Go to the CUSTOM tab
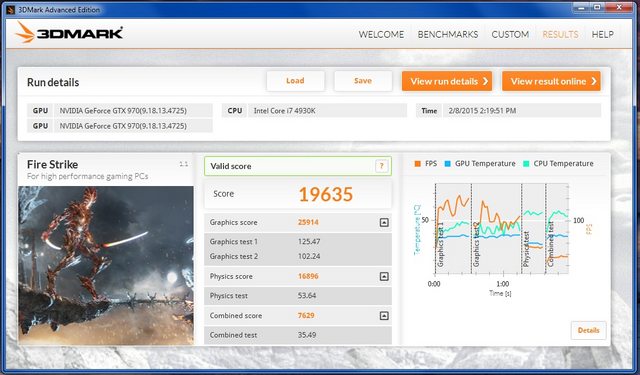 (510, 34)
